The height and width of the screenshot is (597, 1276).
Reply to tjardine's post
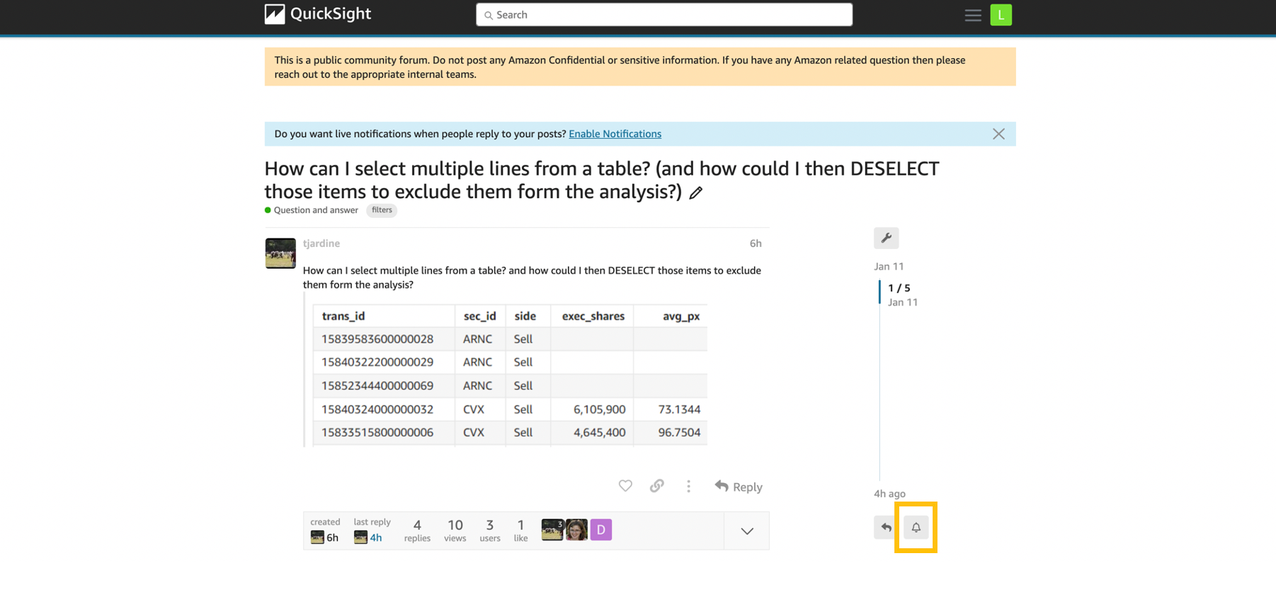[739, 487]
